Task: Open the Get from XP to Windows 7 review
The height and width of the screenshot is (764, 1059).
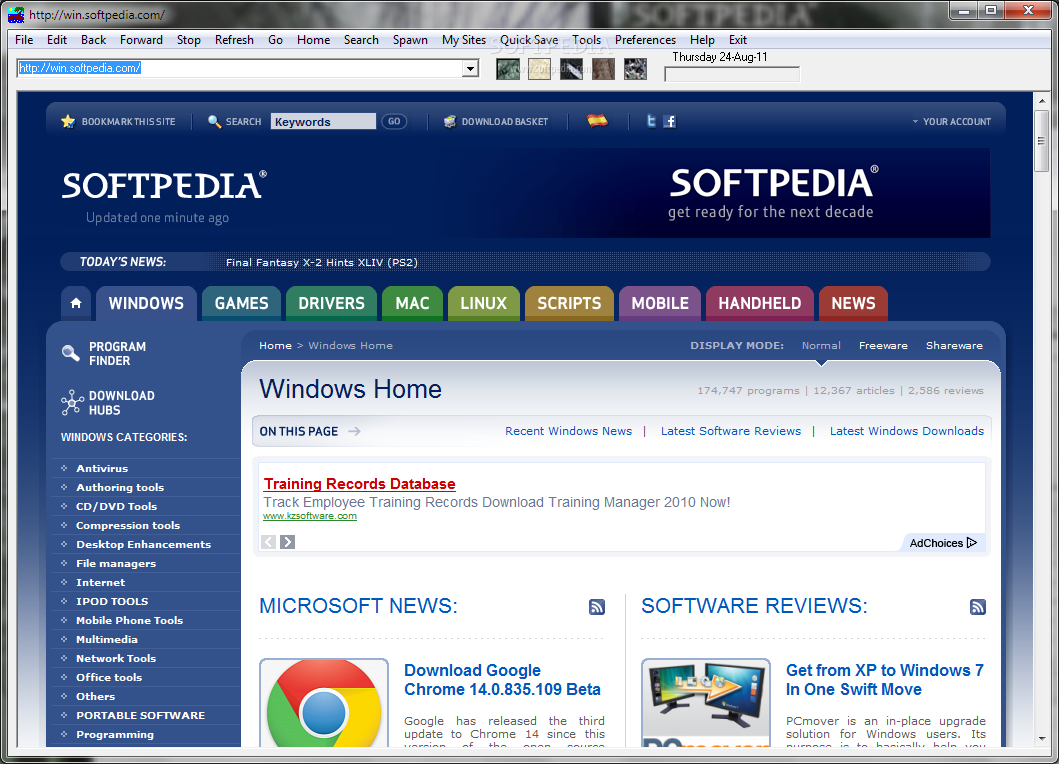Action: pyautogui.click(x=885, y=680)
